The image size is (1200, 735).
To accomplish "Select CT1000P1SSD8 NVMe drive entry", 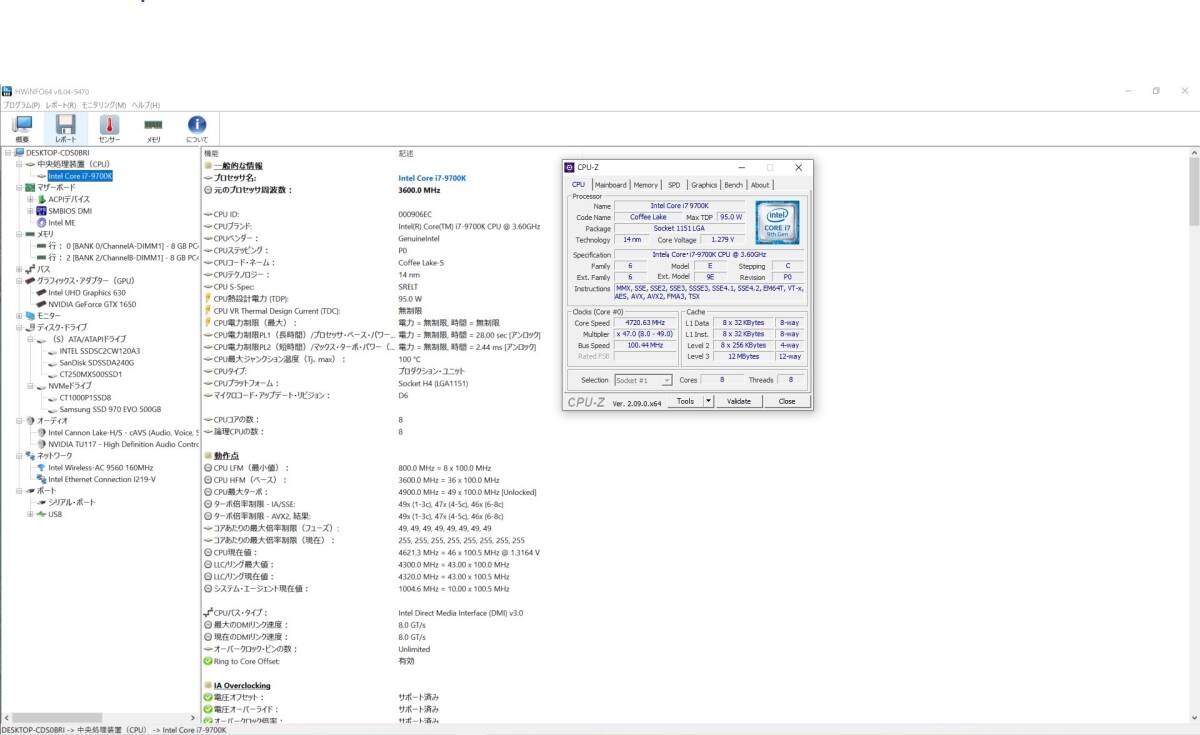I will click(x=85, y=397).
